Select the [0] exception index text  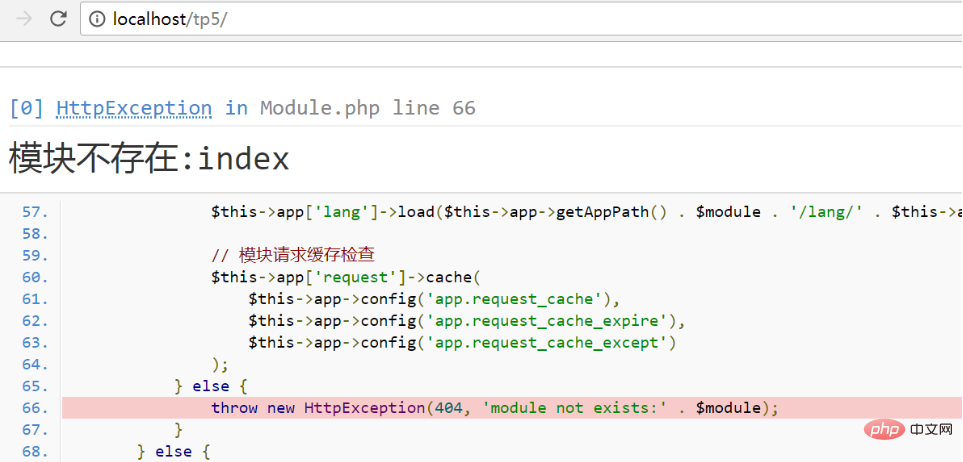27,108
